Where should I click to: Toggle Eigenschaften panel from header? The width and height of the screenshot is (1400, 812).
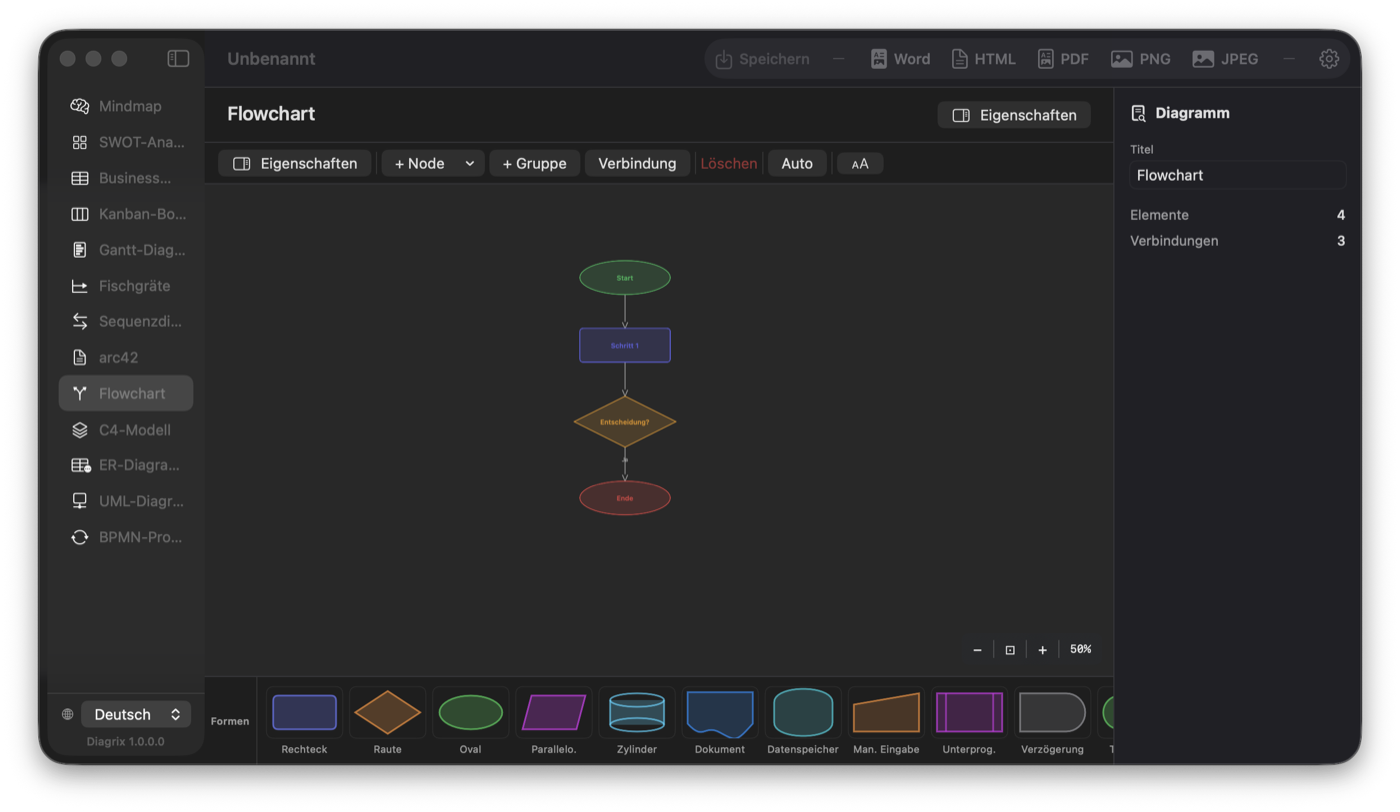pos(1014,115)
